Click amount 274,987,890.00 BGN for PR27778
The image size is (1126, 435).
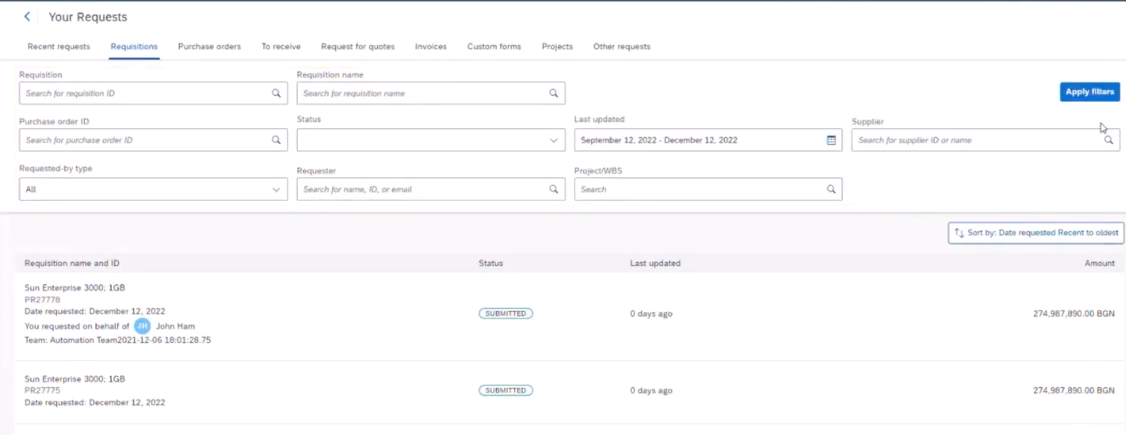[1074, 314]
